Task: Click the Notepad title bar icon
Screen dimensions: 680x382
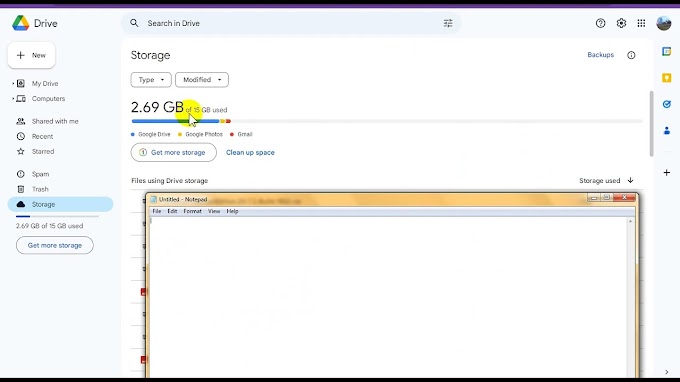Action: click(153, 199)
